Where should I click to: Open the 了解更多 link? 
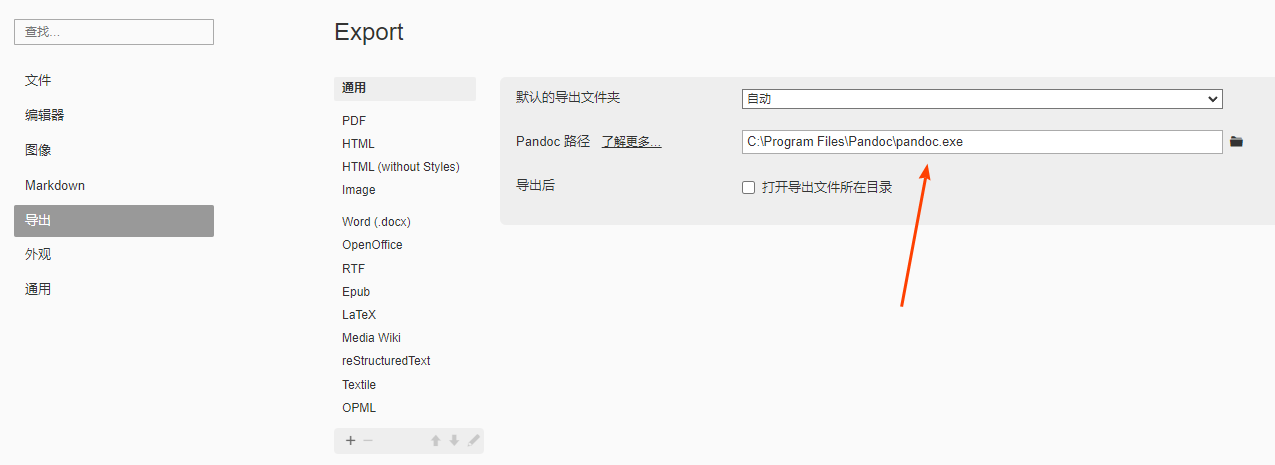[631, 142]
